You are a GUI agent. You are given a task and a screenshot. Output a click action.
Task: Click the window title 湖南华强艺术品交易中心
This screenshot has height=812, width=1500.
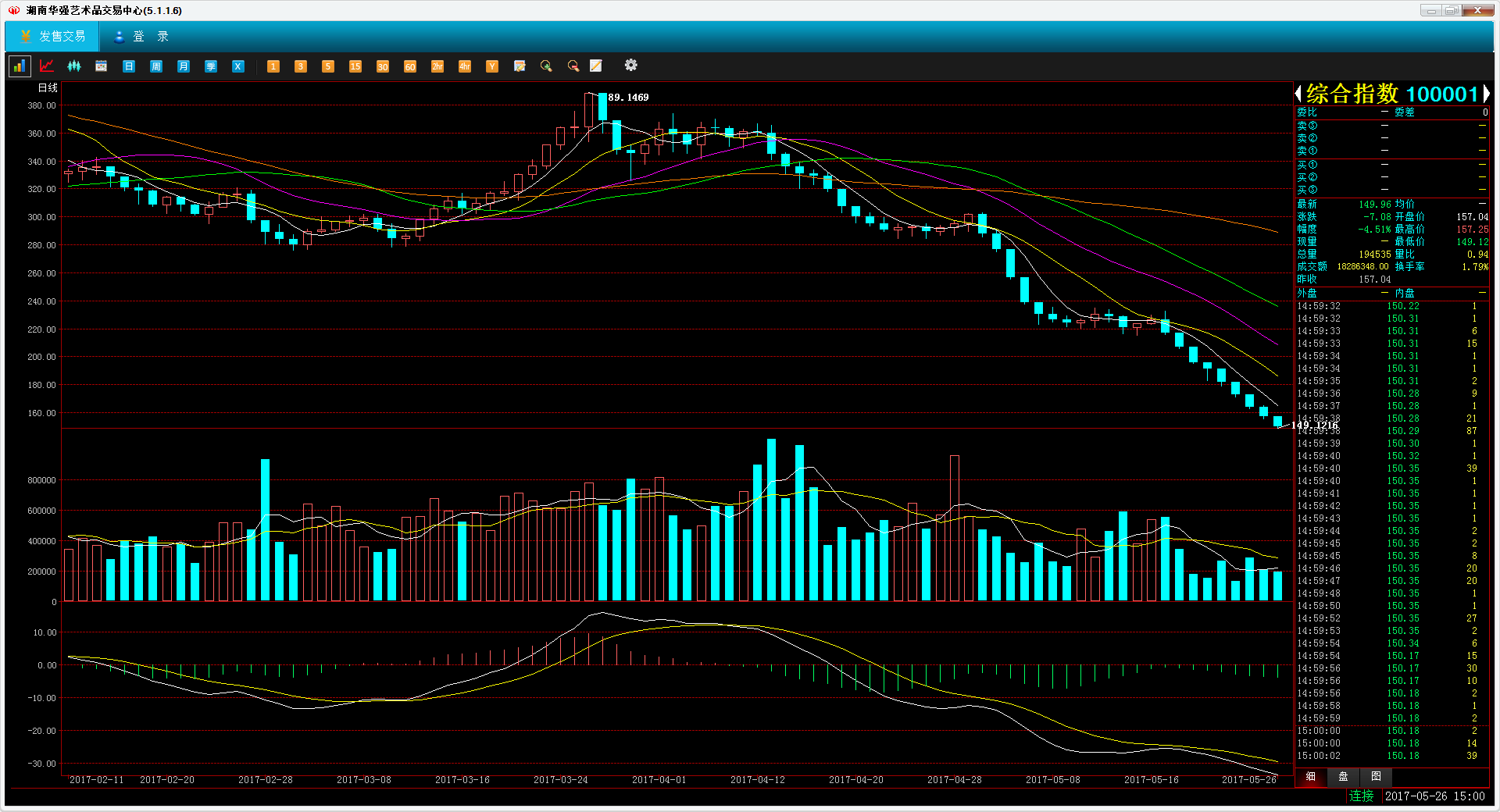coord(104,11)
